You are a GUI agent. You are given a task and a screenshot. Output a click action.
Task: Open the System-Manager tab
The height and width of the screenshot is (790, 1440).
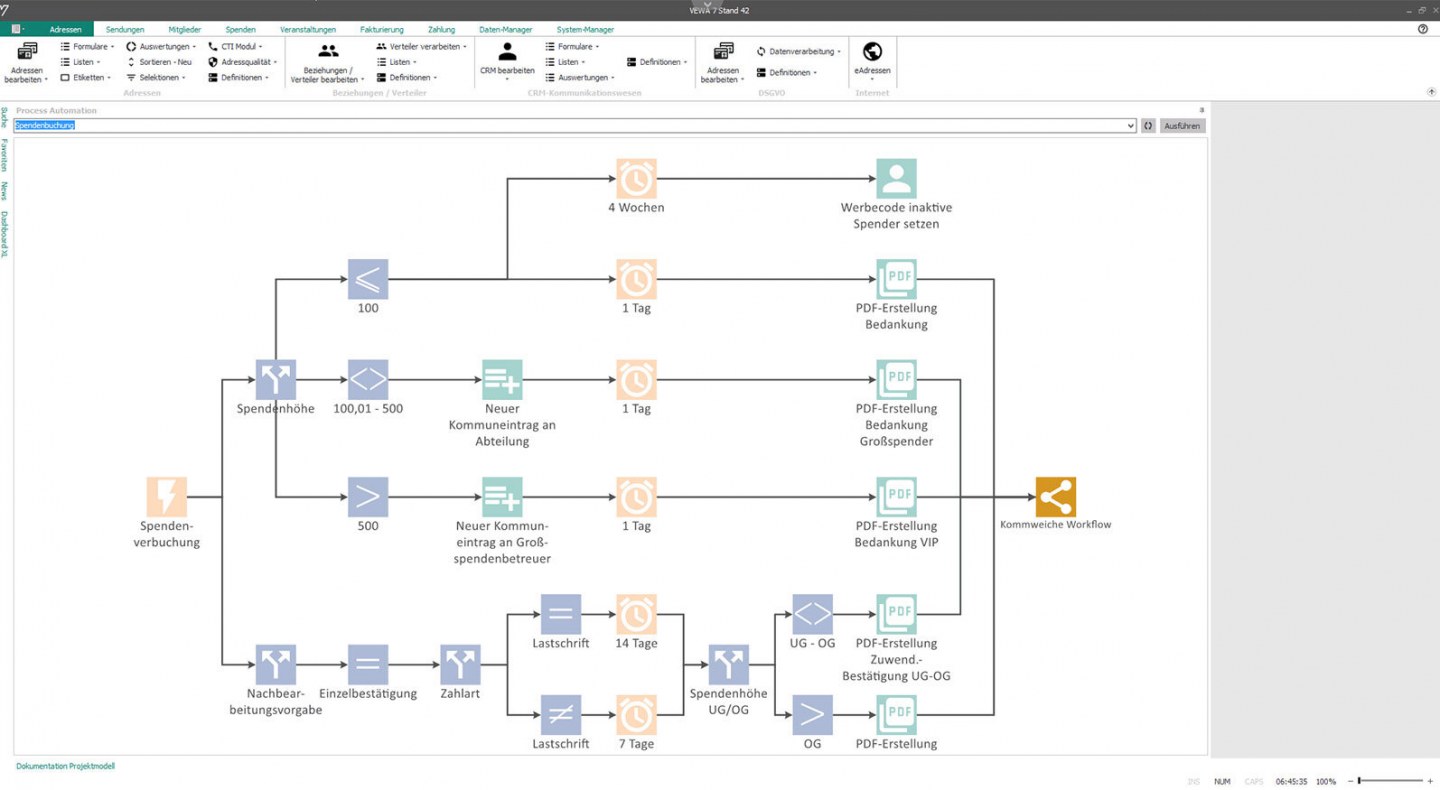pos(585,30)
